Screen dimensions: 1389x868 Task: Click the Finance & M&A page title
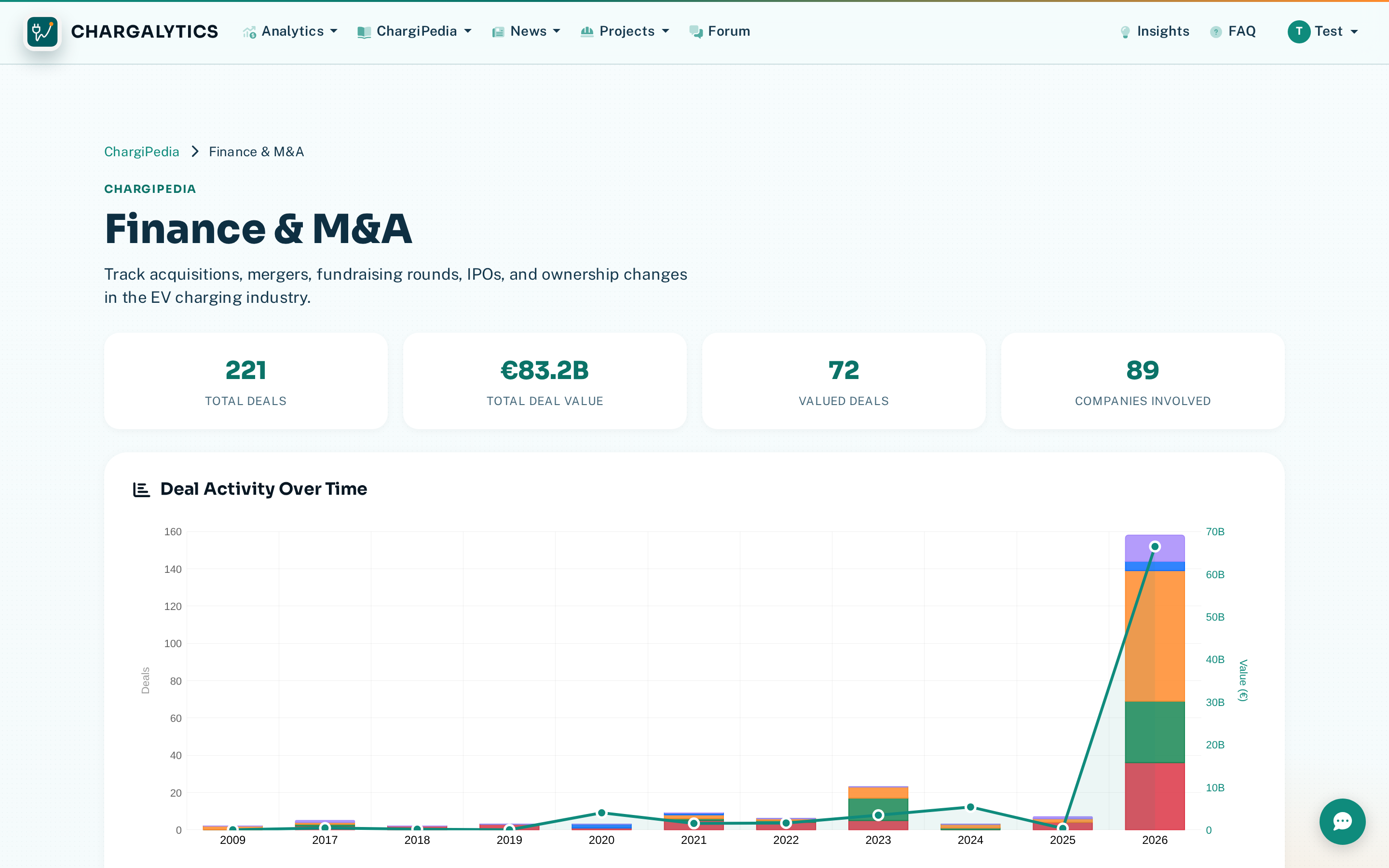tap(259, 229)
